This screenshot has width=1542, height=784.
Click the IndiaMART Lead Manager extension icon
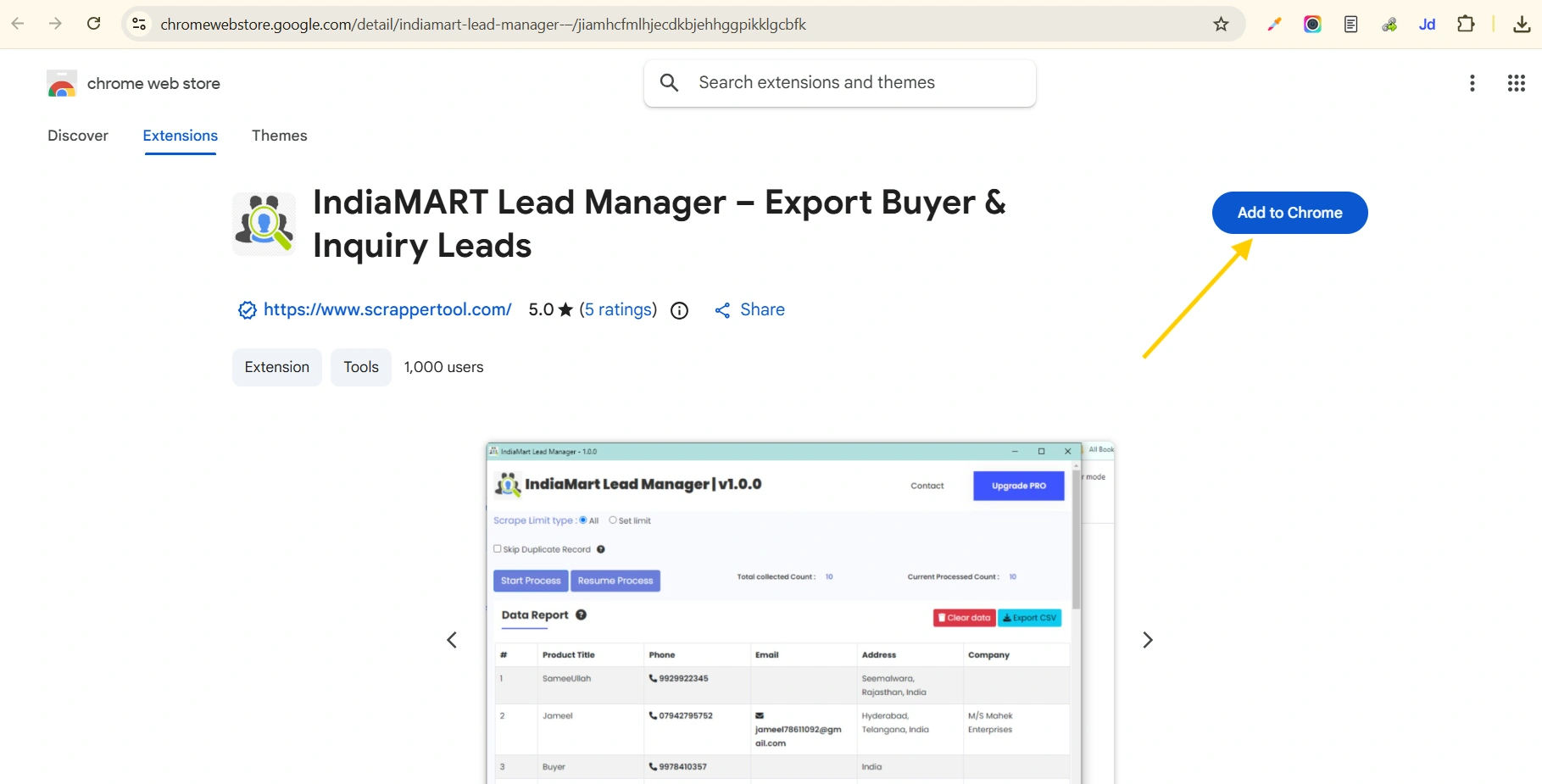click(x=264, y=224)
